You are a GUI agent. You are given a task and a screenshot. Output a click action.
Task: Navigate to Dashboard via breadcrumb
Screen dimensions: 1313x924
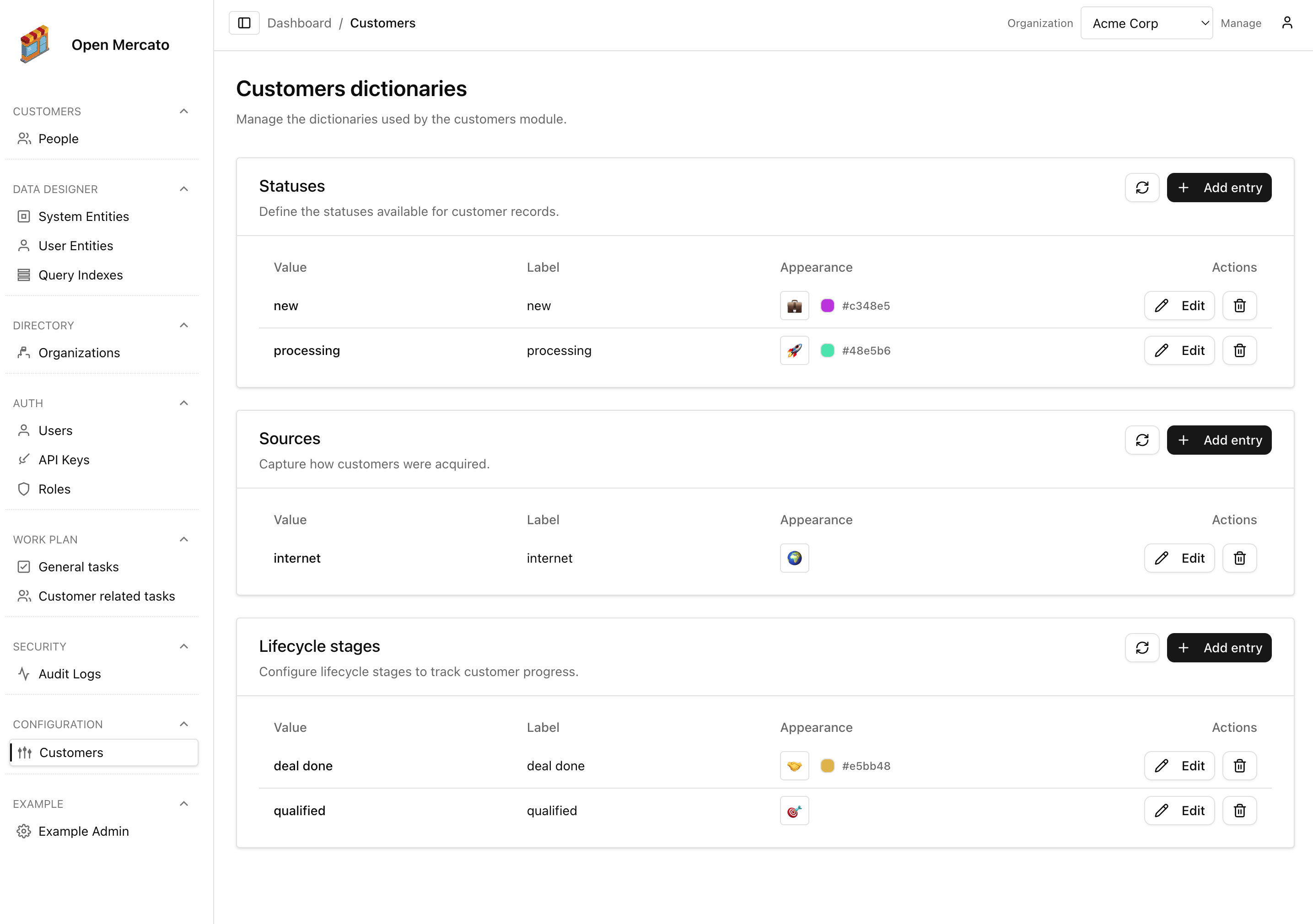[299, 23]
